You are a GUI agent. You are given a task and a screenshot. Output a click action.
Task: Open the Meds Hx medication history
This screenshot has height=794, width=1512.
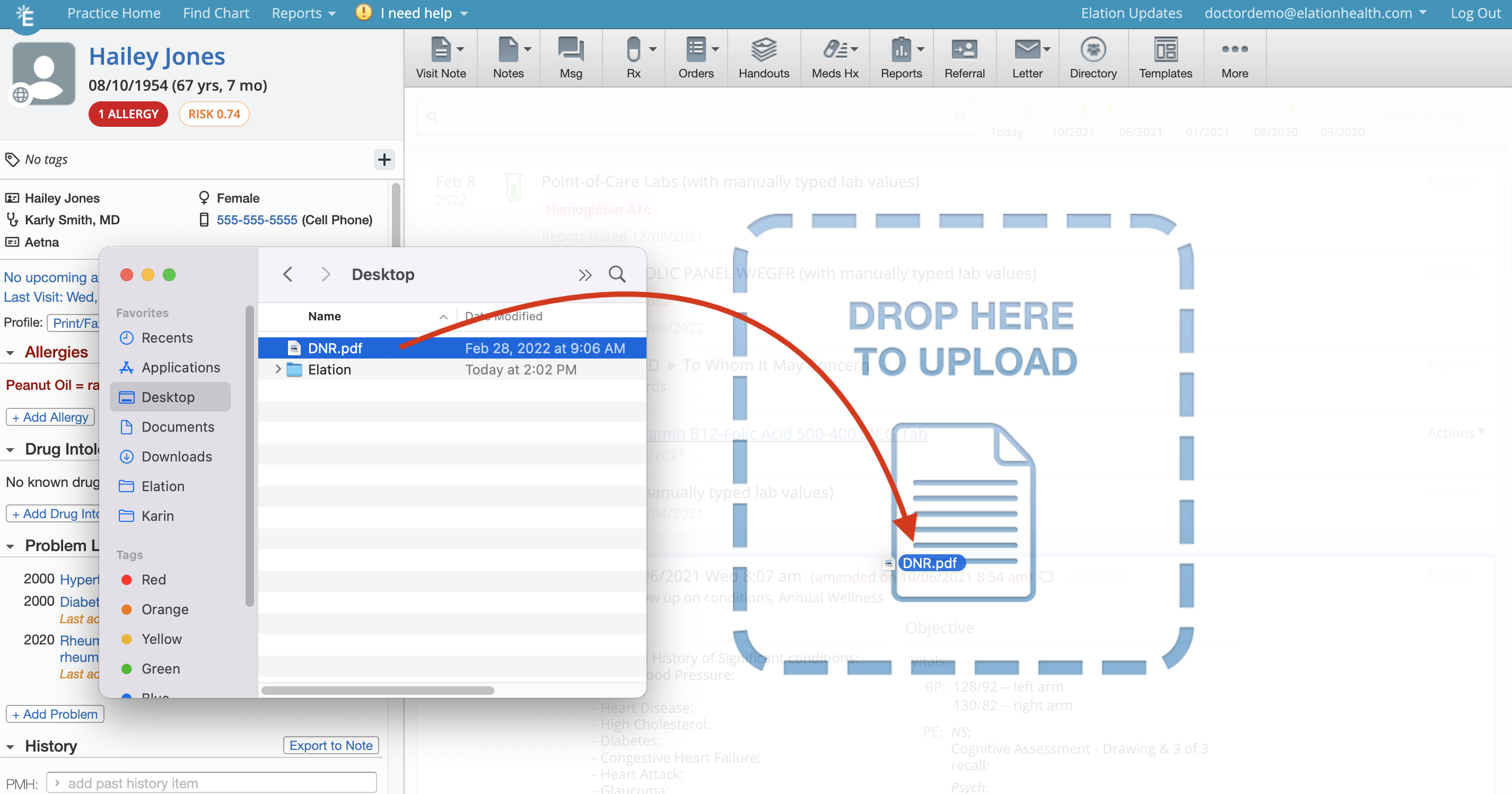point(834,56)
